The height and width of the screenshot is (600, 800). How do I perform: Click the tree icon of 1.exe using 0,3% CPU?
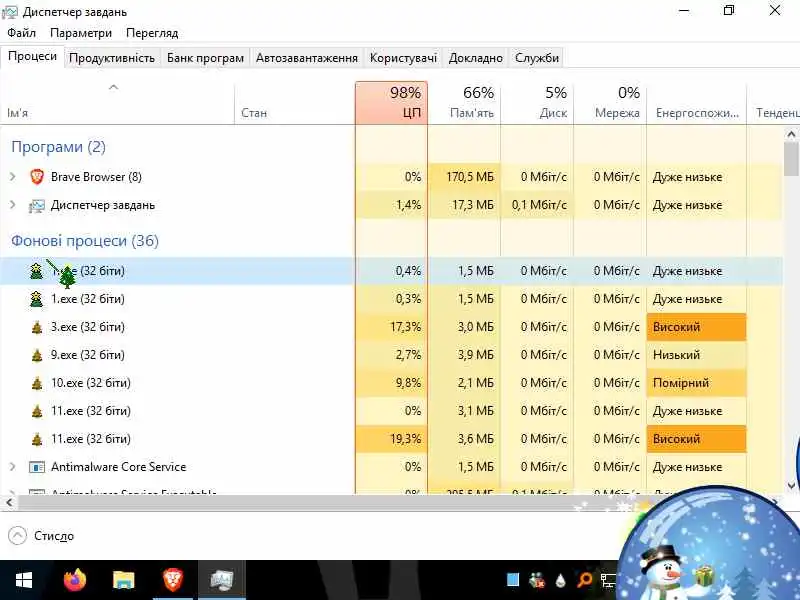pyautogui.click(x=36, y=299)
